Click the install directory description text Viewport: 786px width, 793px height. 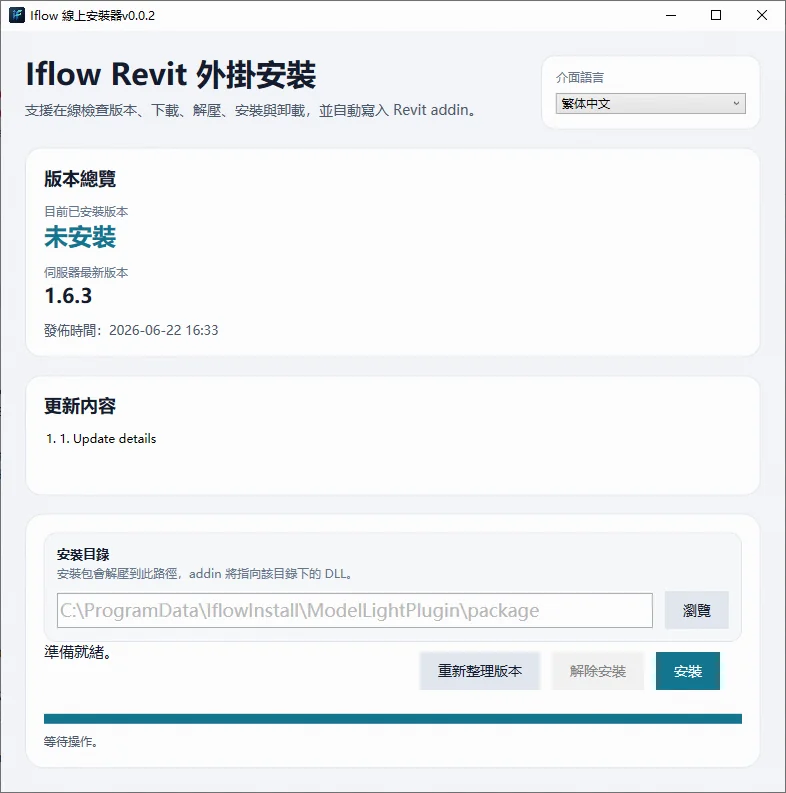point(205,574)
